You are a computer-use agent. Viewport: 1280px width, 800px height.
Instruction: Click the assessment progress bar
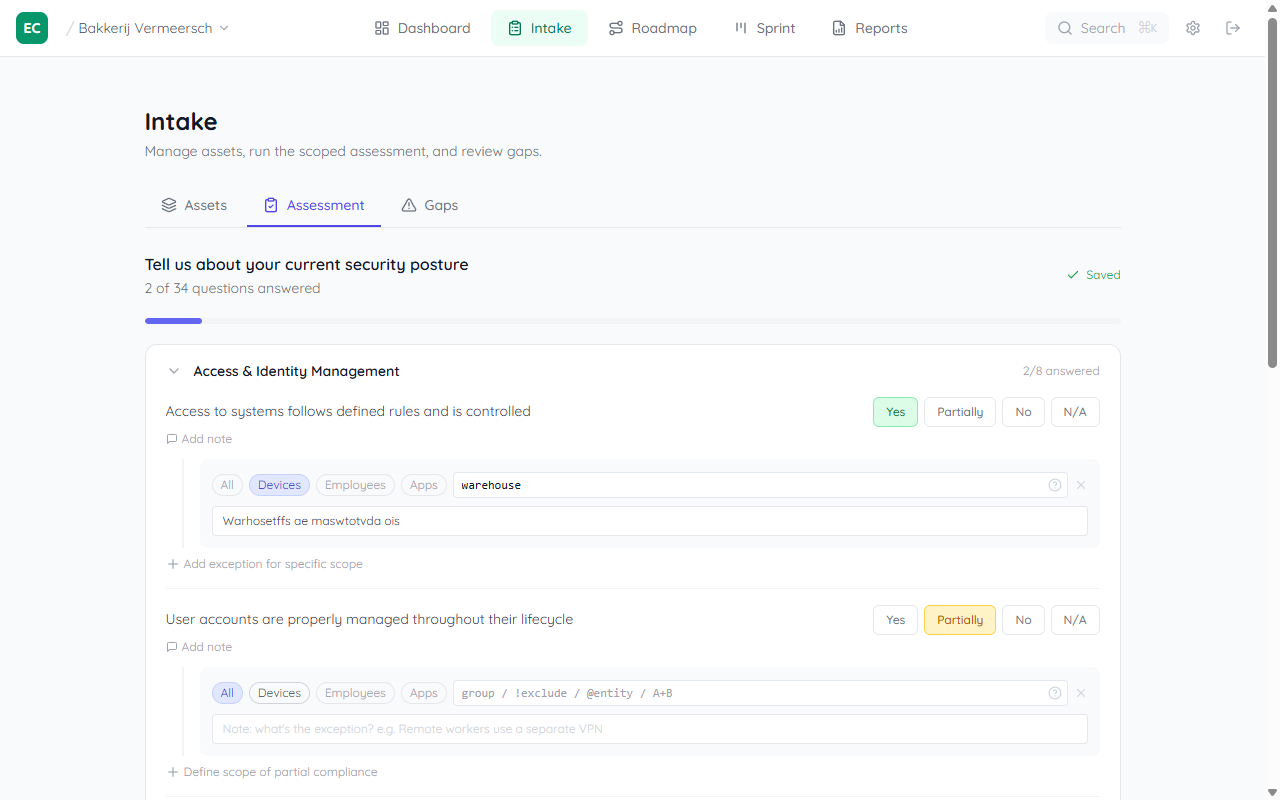tap(632, 321)
